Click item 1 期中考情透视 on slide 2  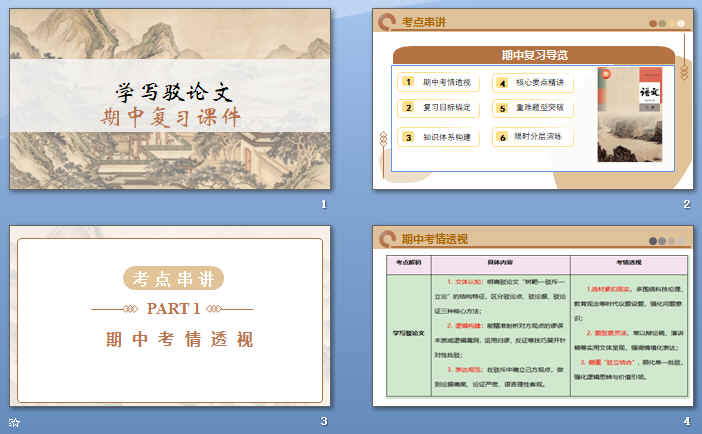click(438, 82)
